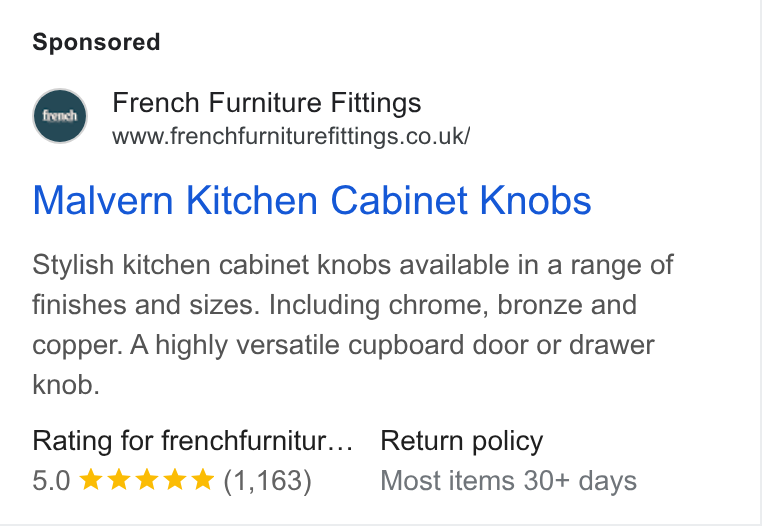762x526 pixels.
Task: Open the Malvern Kitchen Cabinet Knobs headline
Action: (x=312, y=200)
